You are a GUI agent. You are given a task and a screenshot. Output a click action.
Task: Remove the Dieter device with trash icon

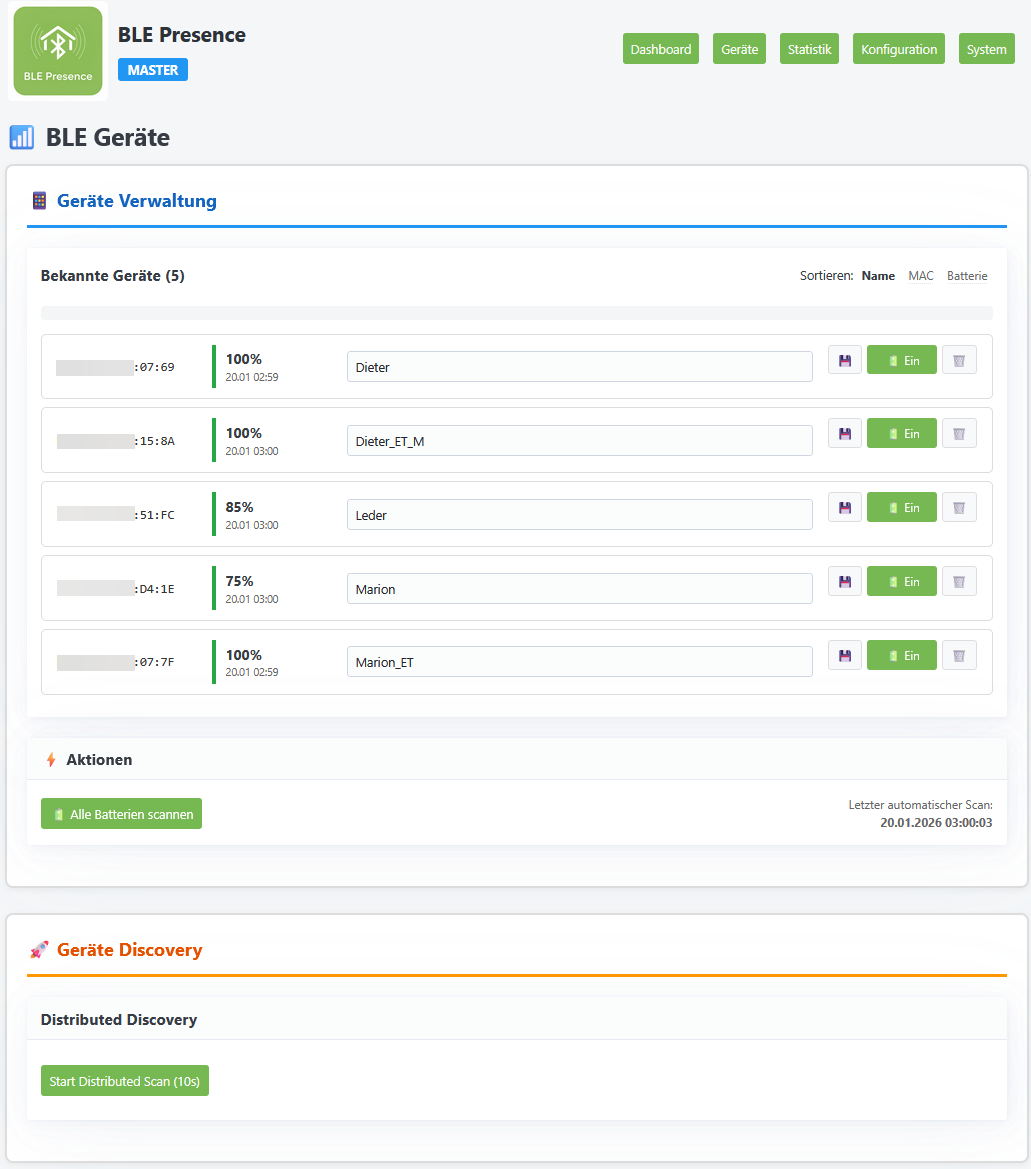[959, 360]
